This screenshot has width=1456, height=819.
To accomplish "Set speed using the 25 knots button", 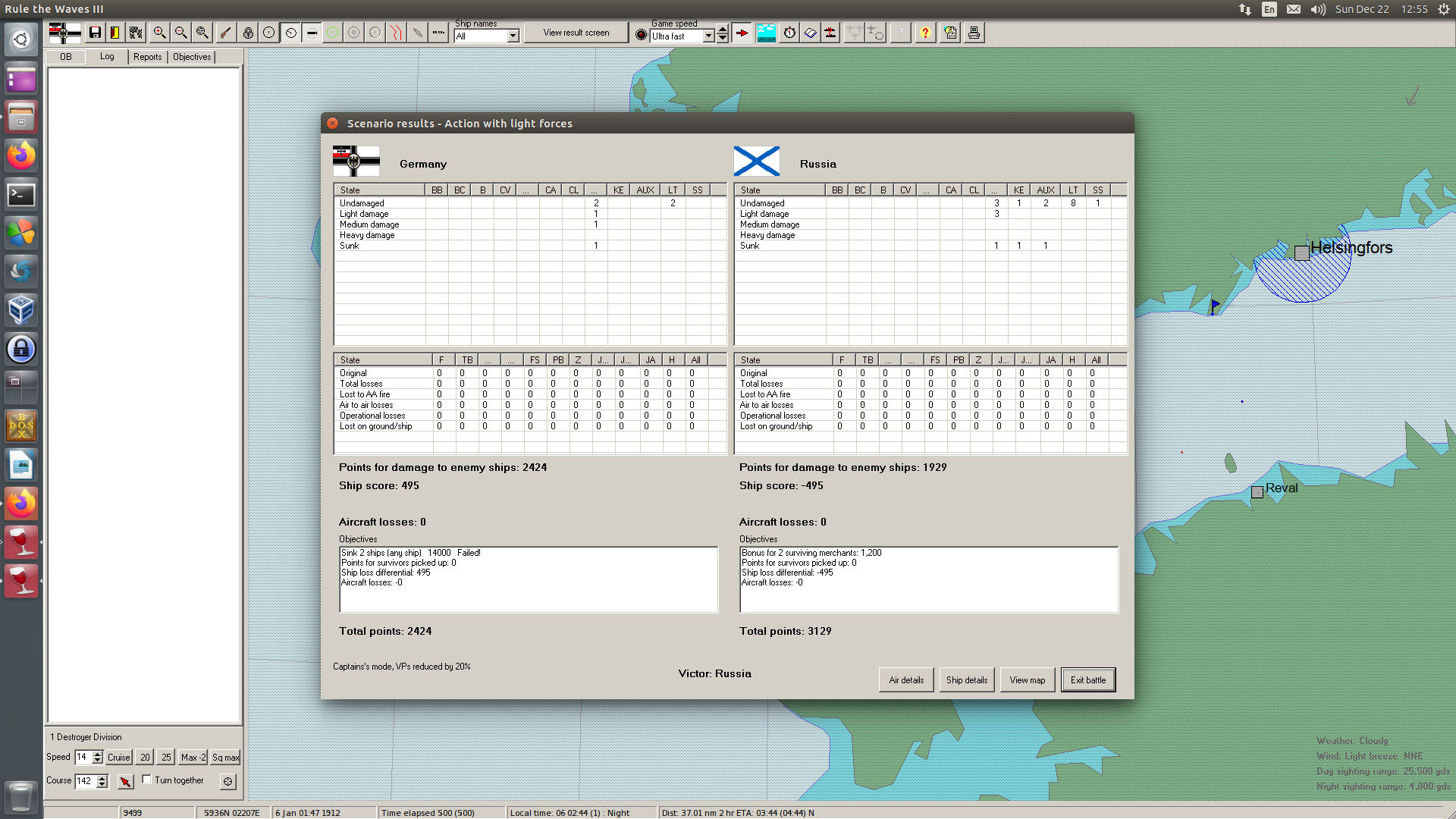I will pos(166,757).
